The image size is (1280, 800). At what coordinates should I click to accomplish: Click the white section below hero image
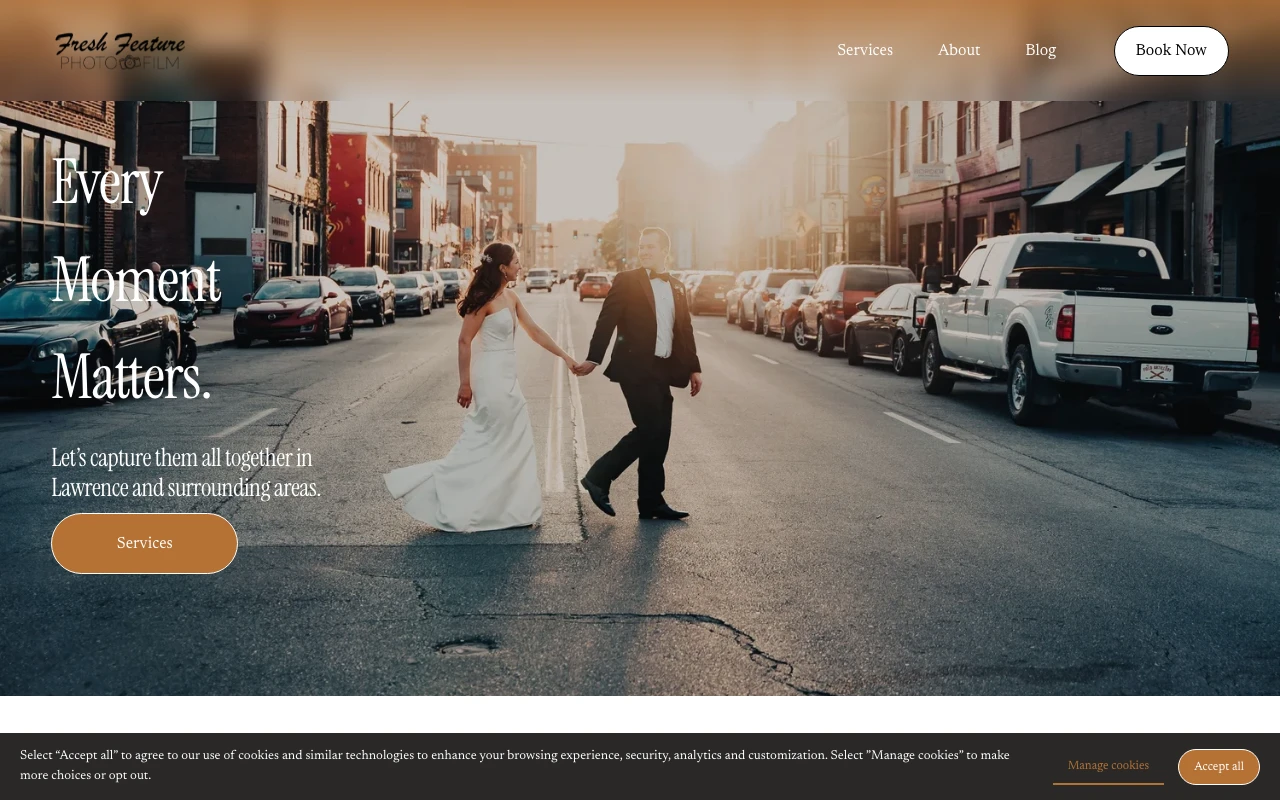pos(640,714)
